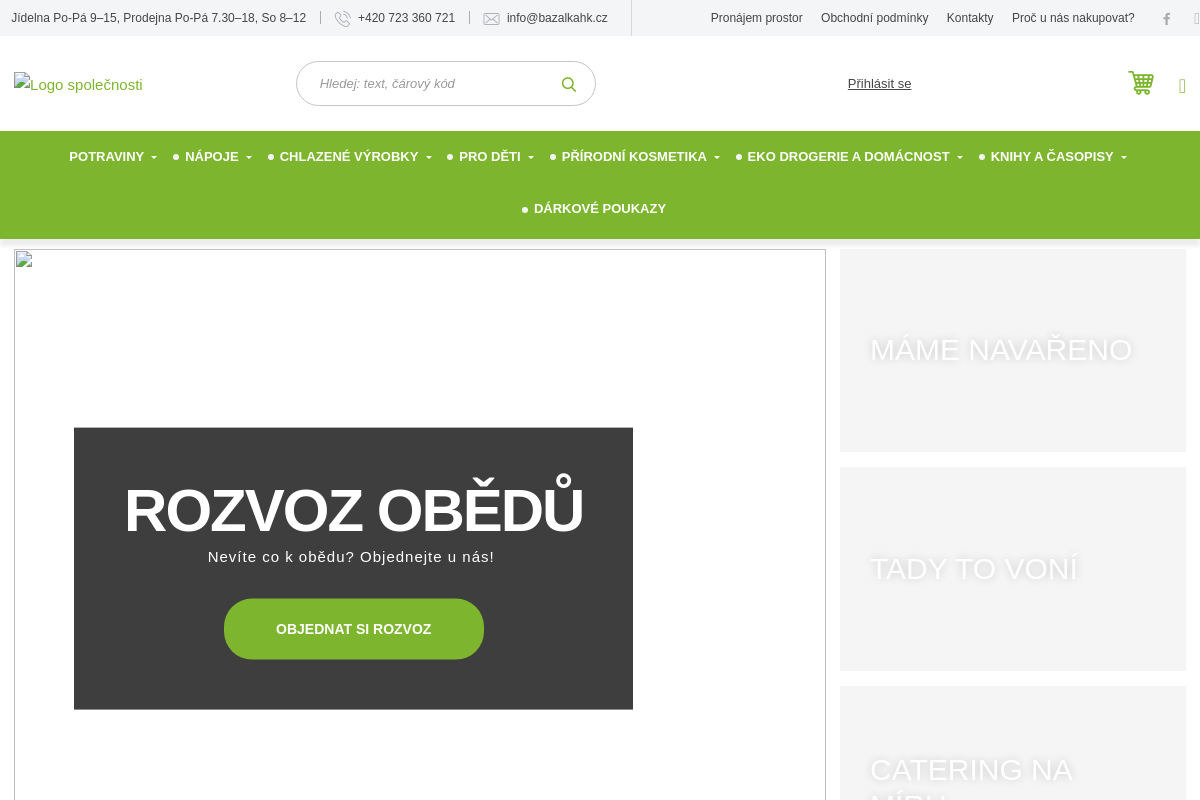Click the Objednat si rozvoz button
This screenshot has height=800, width=1200.
coord(354,629)
